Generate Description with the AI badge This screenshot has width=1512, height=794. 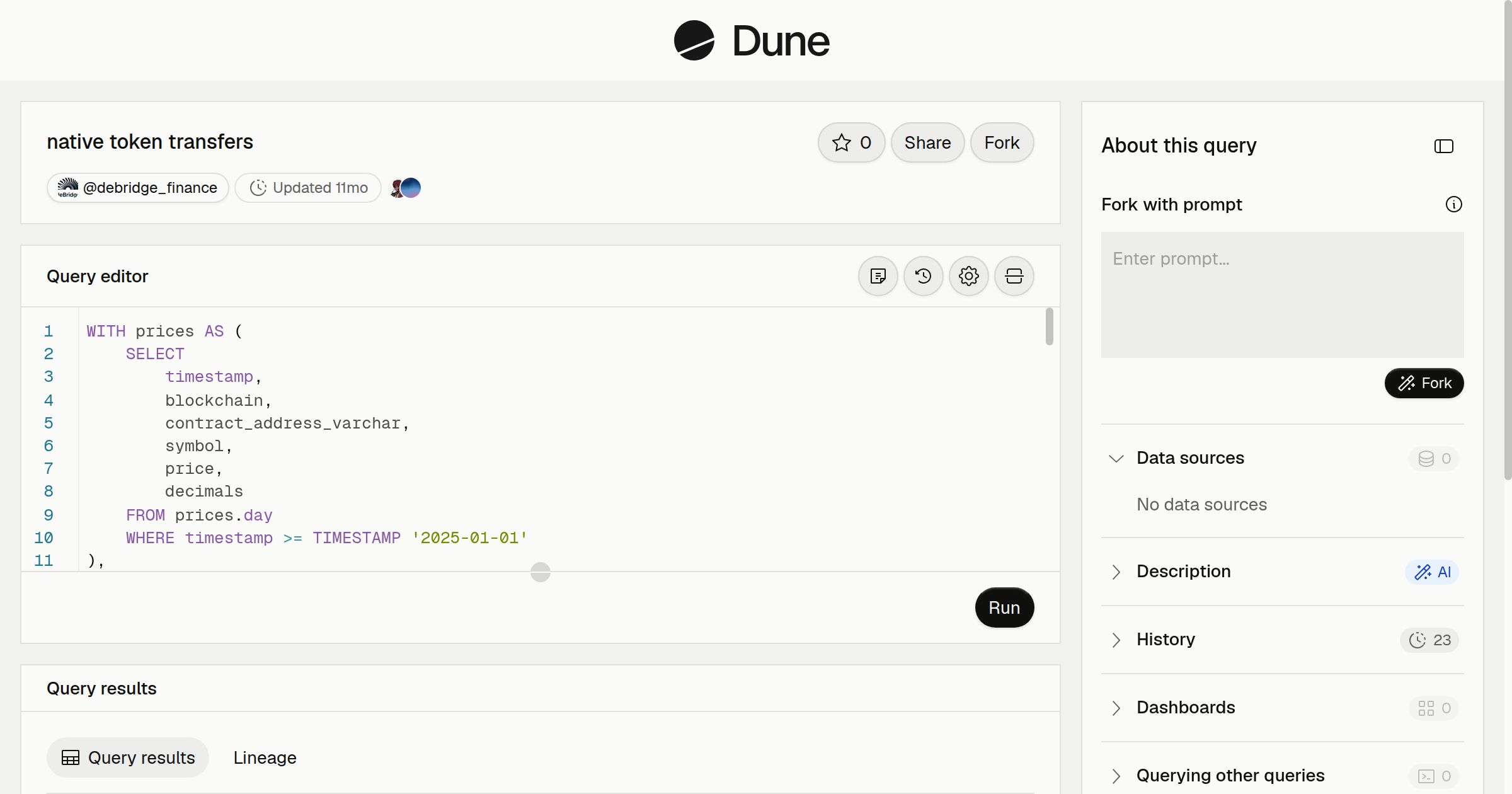1431,572
